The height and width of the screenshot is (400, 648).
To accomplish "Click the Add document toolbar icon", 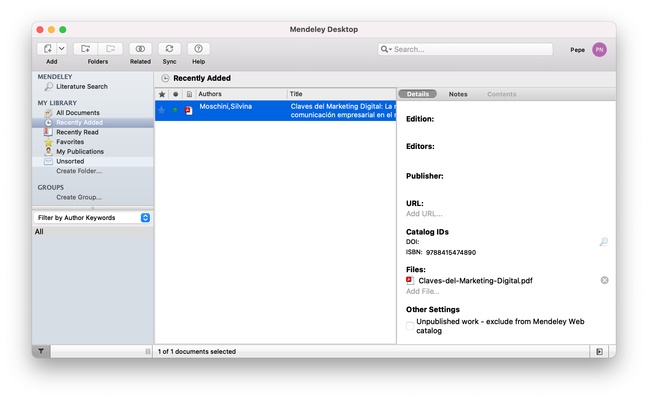I will [48, 49].
